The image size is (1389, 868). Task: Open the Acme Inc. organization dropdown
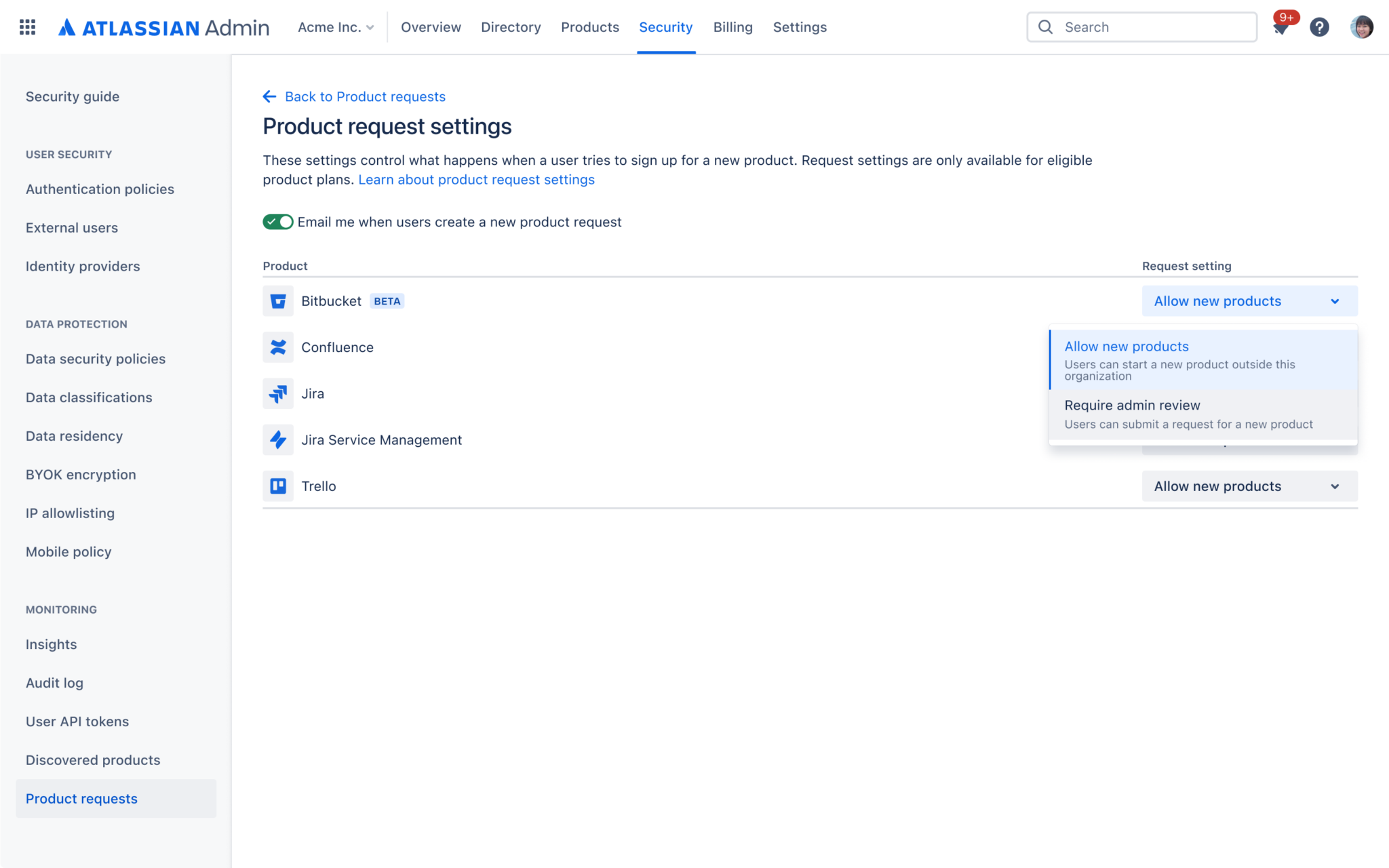[336, 27]
